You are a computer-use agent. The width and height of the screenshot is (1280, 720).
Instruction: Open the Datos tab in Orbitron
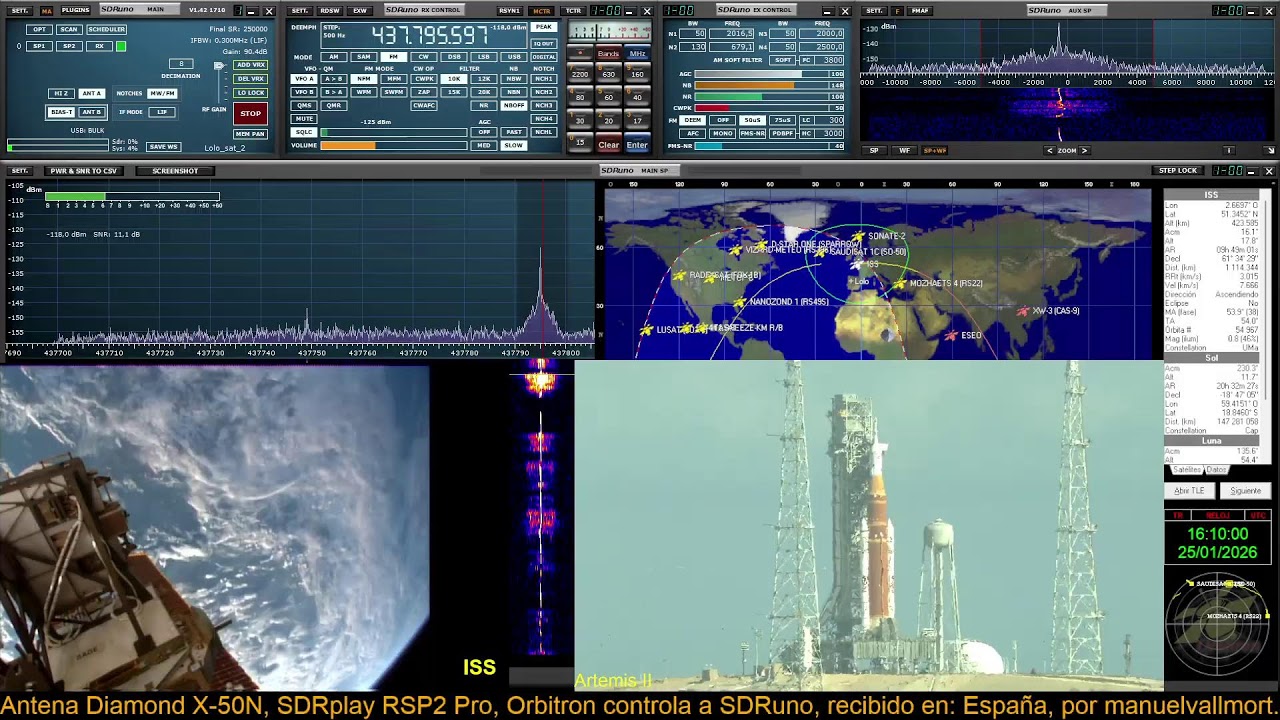tap(1216, 470)
